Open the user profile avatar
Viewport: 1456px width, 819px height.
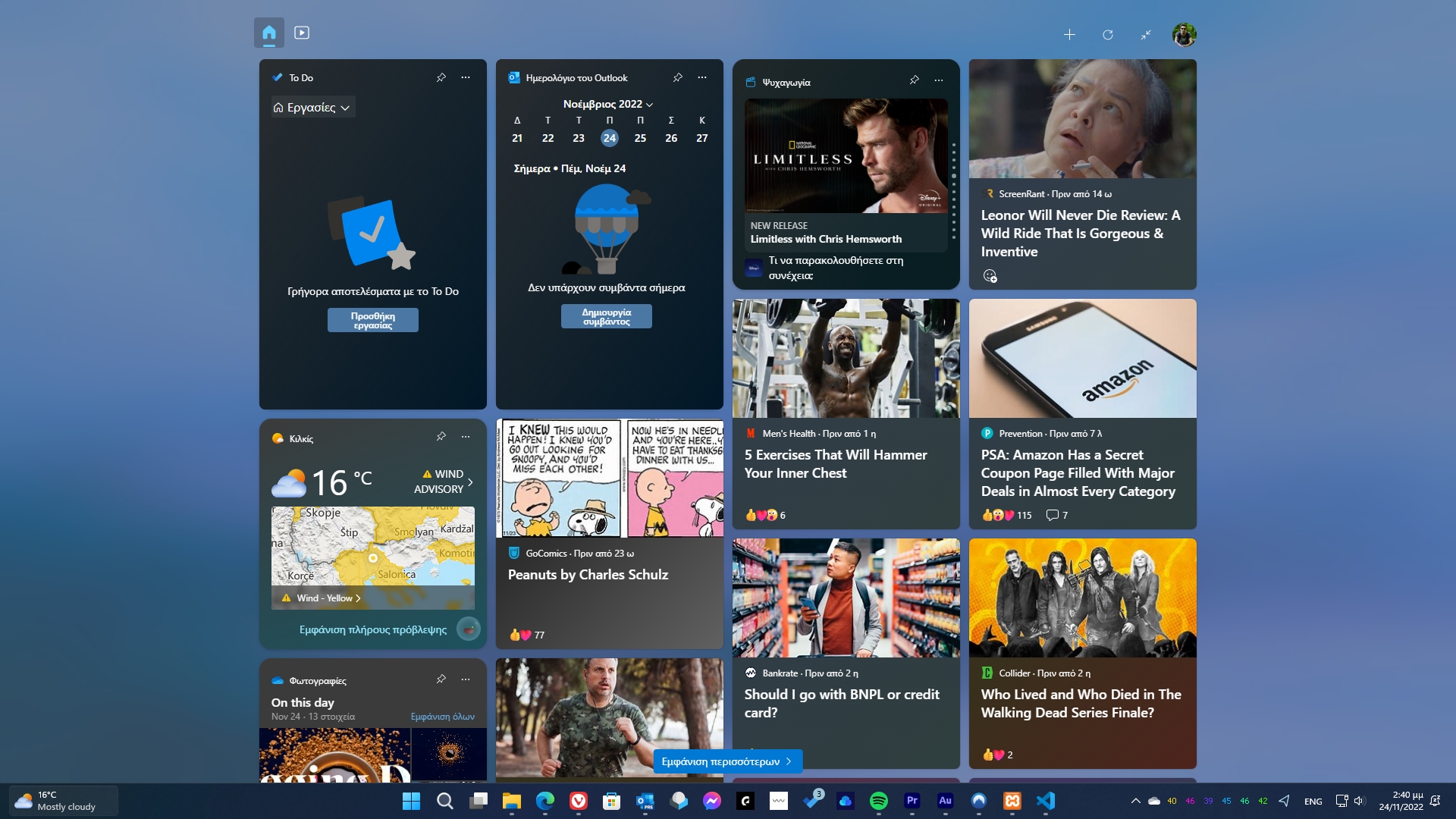1184,35
